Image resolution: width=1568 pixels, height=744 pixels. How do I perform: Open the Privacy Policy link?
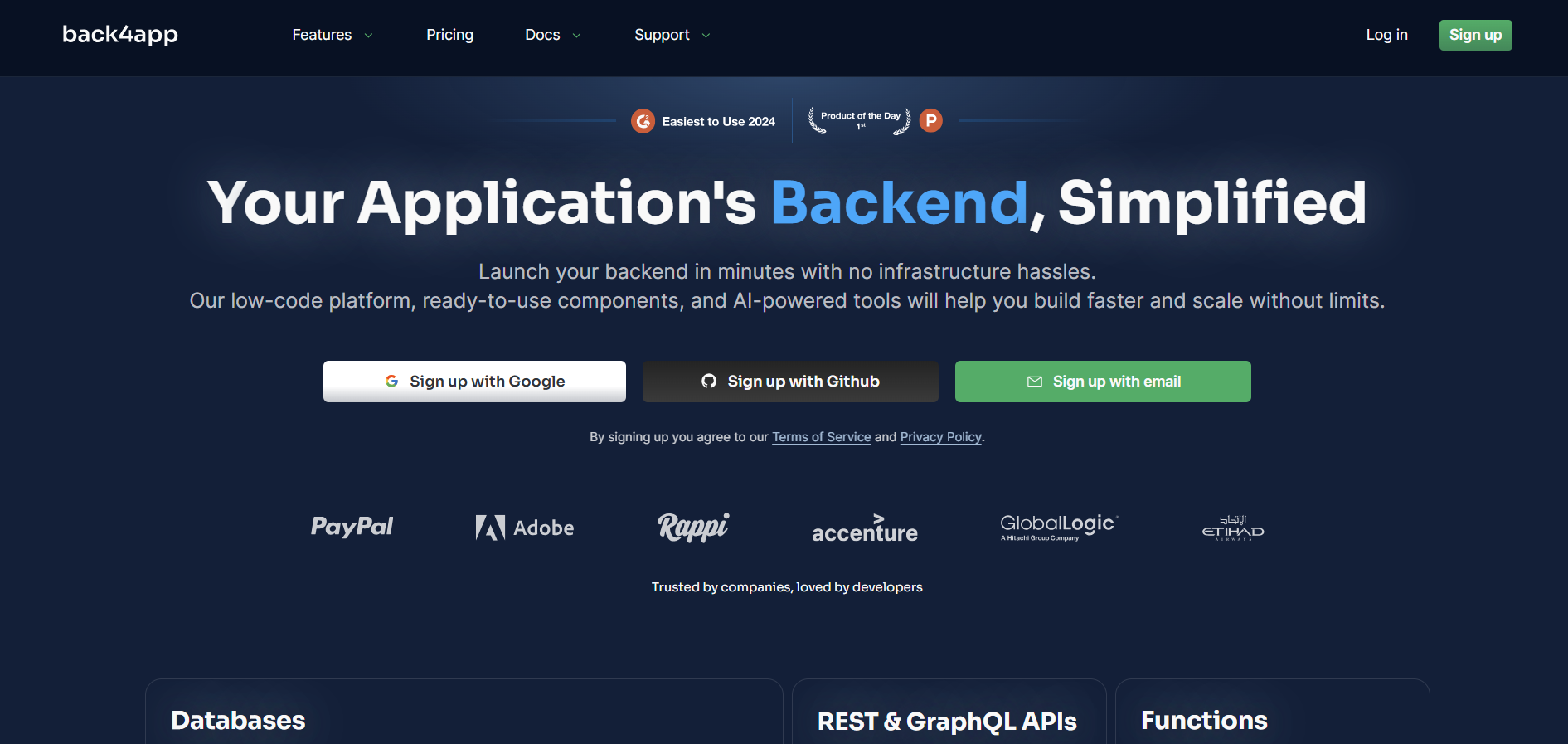pos(940,437)
